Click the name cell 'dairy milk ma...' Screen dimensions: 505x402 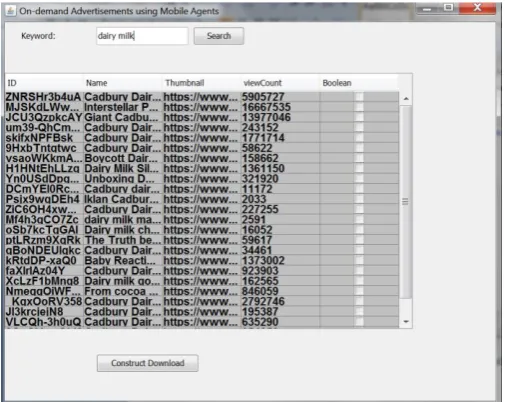(x=122, y=220)
